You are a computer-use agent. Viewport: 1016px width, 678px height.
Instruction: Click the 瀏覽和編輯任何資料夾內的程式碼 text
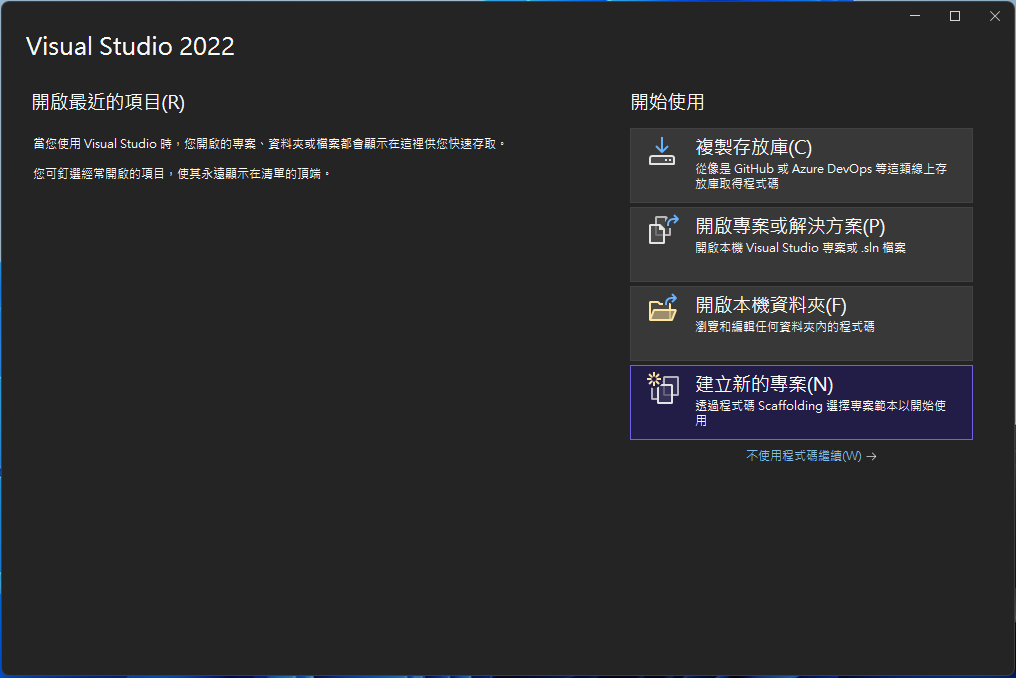tap(785, 327)
